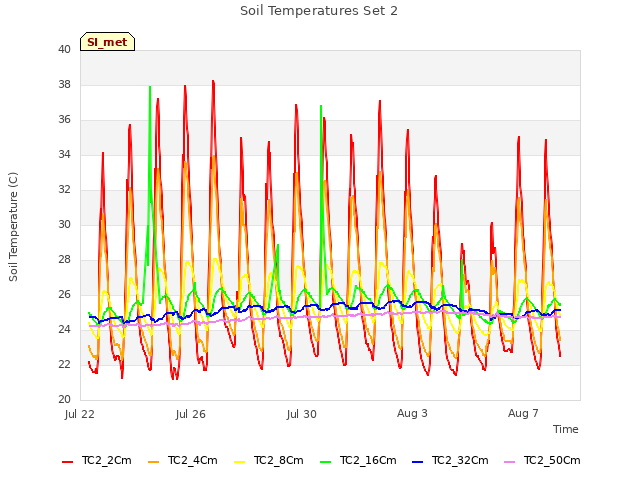Screen dimensions: 640x480
Task: Click the Jul 26 date tick label
Action: (191, 414)
